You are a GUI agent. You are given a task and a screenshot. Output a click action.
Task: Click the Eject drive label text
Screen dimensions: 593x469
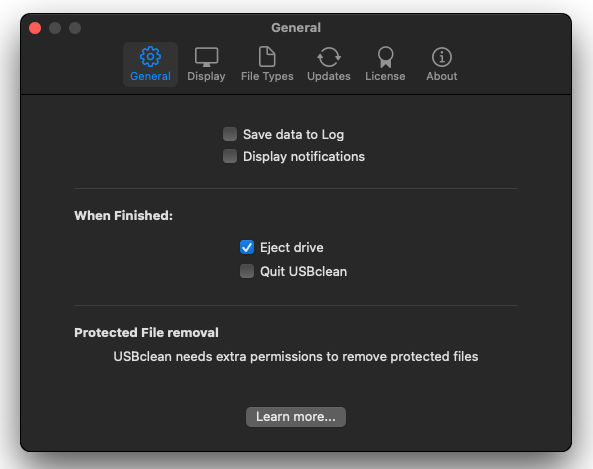[292, 247]
